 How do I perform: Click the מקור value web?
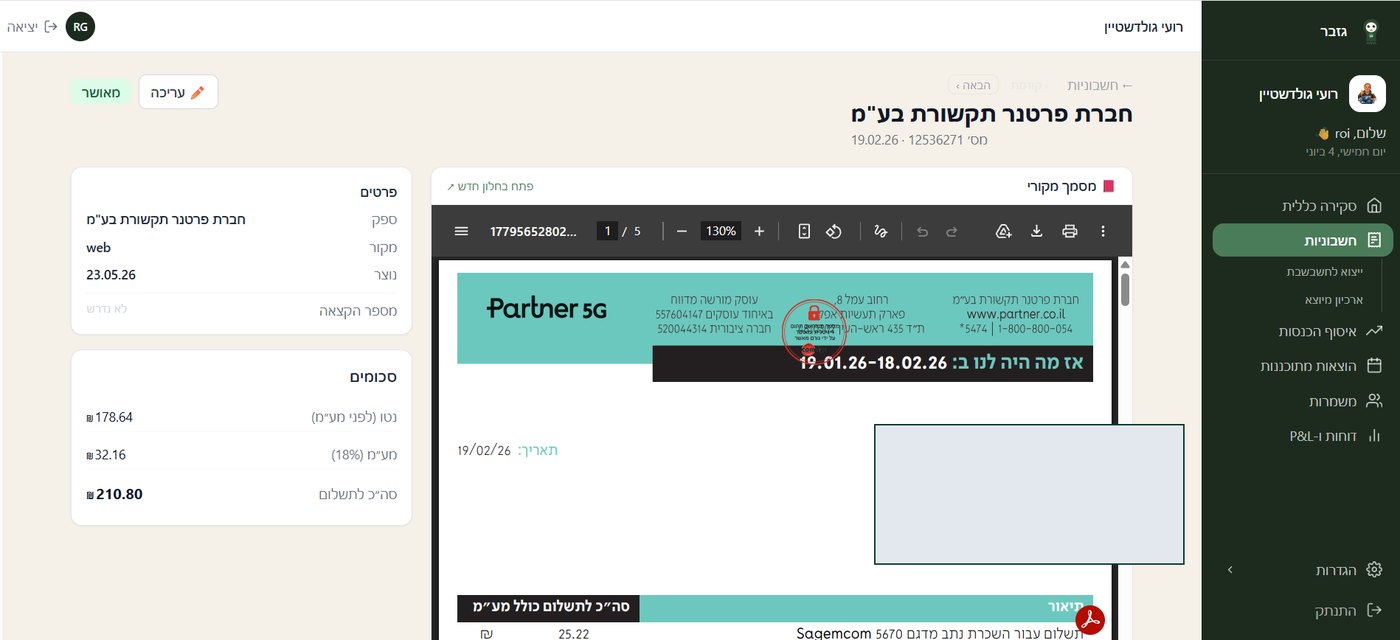click(98, 247)
